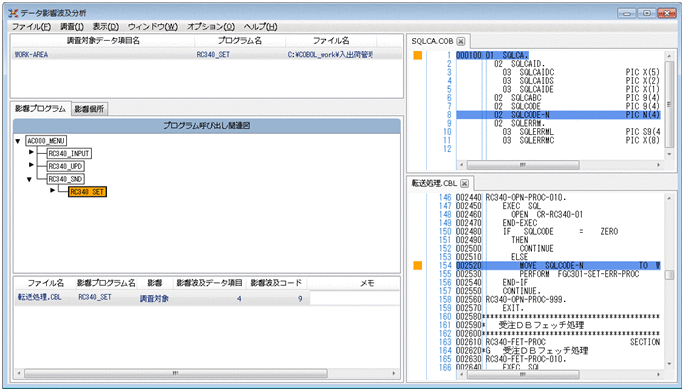The image size is (685, 392).
Task: Expand the RC340_INPUT node arrow
Action: (31, 152)
